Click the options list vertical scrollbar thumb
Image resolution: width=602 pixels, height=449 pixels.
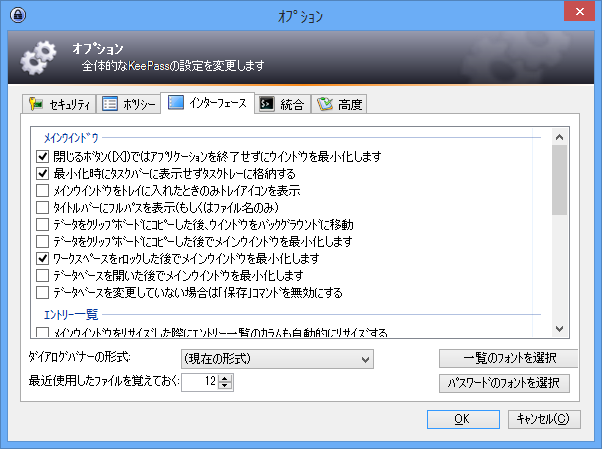pos(559,171)
